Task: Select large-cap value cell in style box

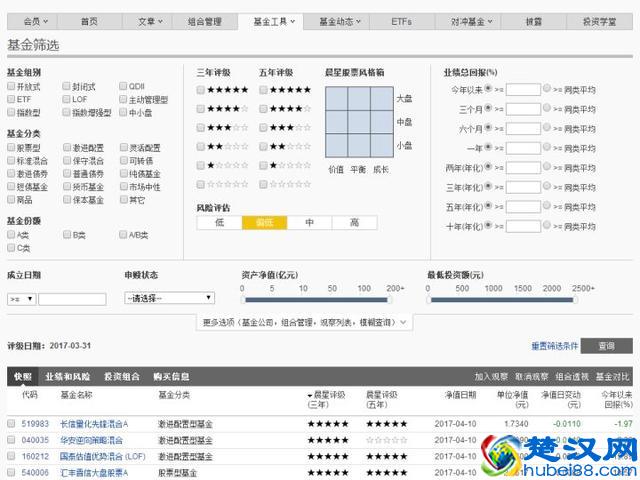Action: pos(336,98)
